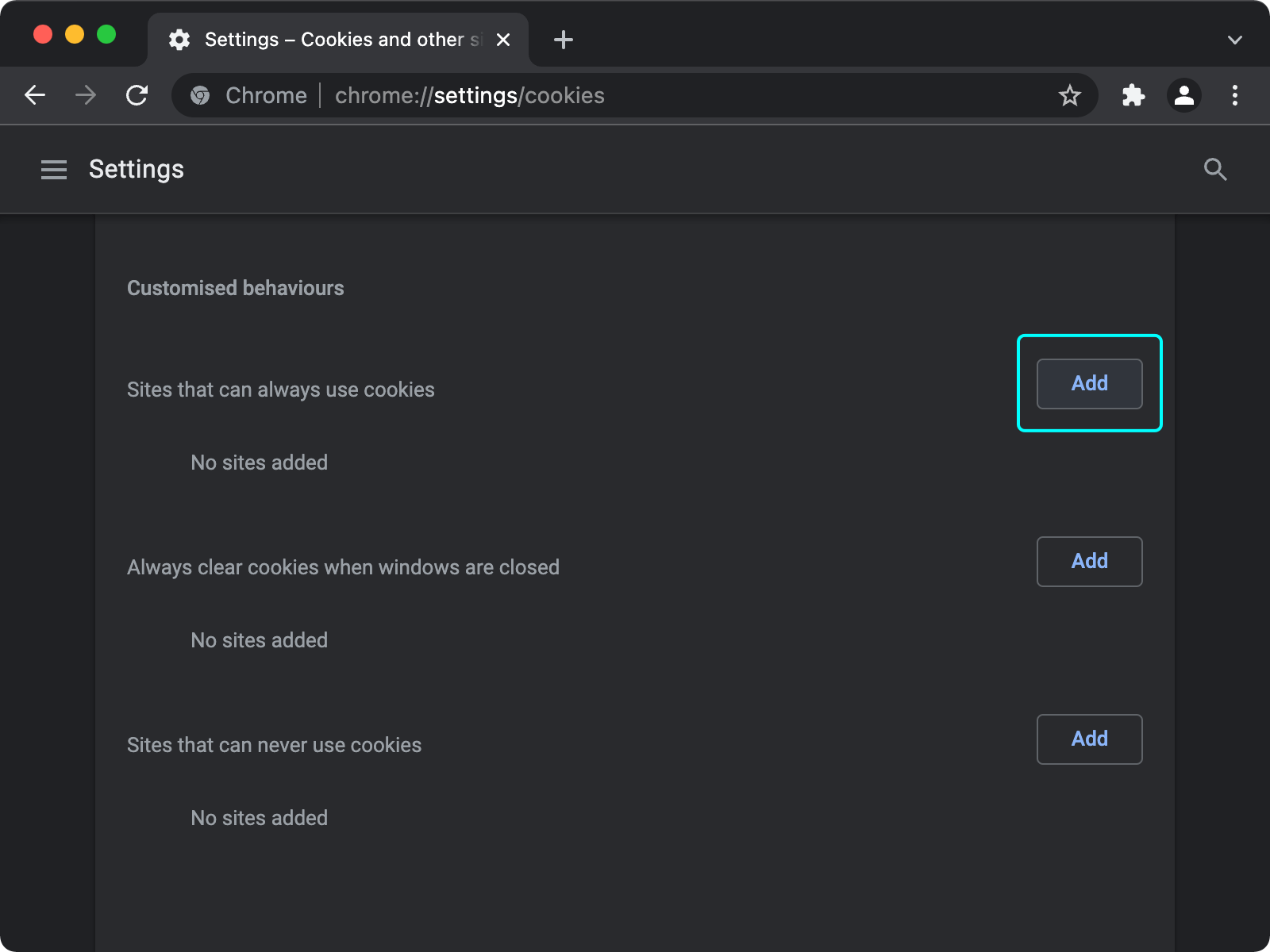Open the browser profile avatar
1270x952 pixels.
[x=1183, y=95]
